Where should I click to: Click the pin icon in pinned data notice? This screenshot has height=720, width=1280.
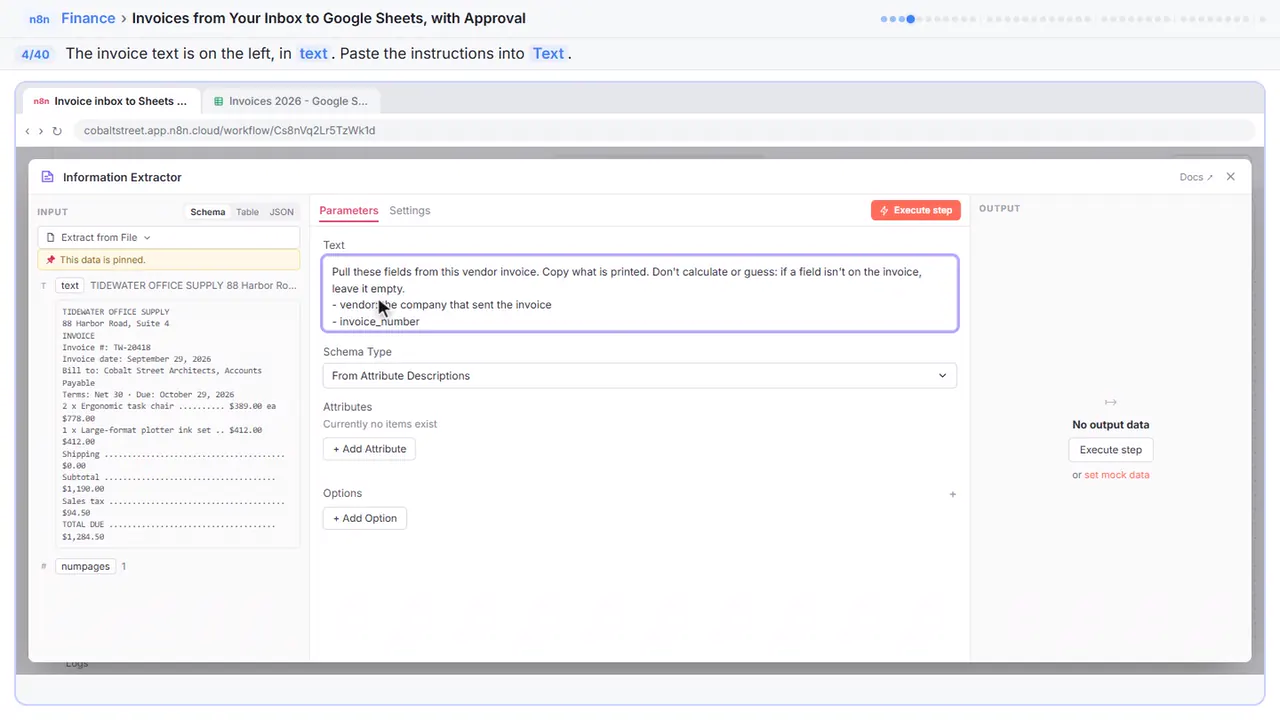(x=51, y=260)
